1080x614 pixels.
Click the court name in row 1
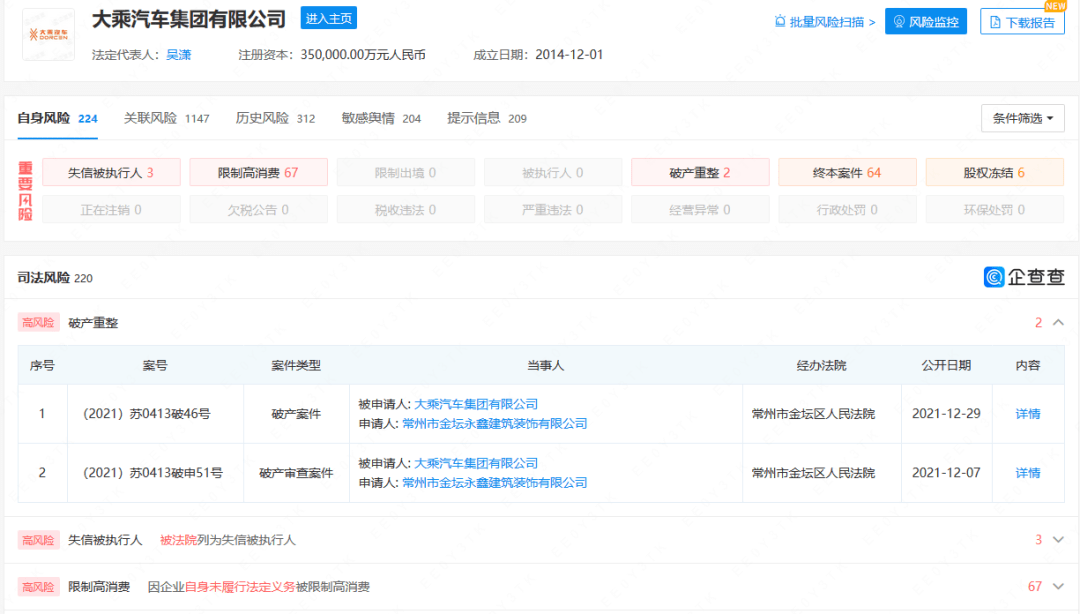pos(813,413)
